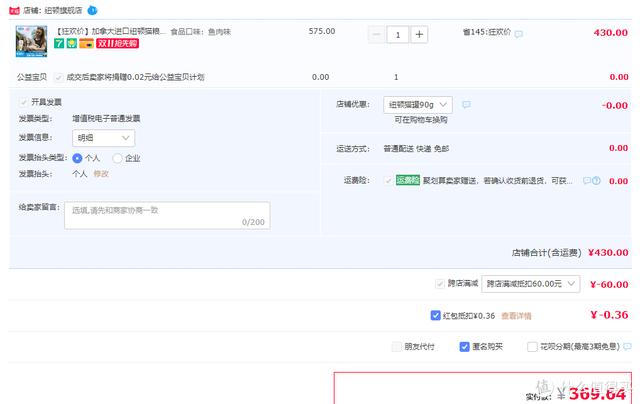Click the 修改 link for invoice title
Screen dimensions: 640x404
pyautogui.click(x=101, y=174)
